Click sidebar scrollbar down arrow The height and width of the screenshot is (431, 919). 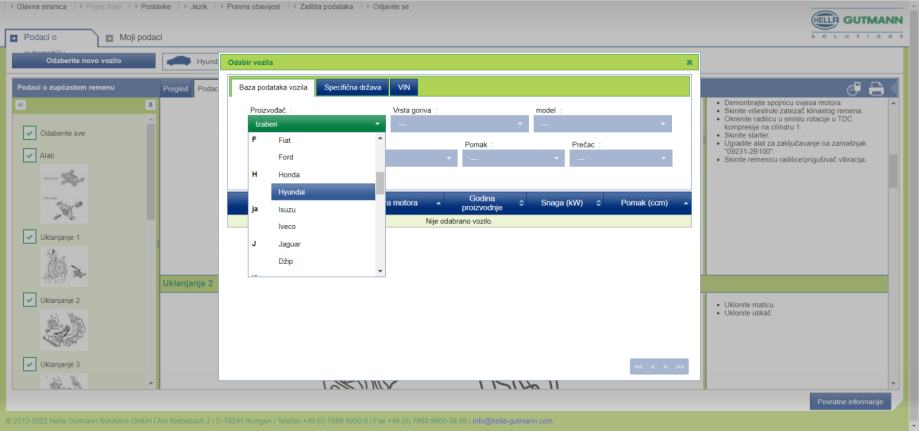point(151,383)
